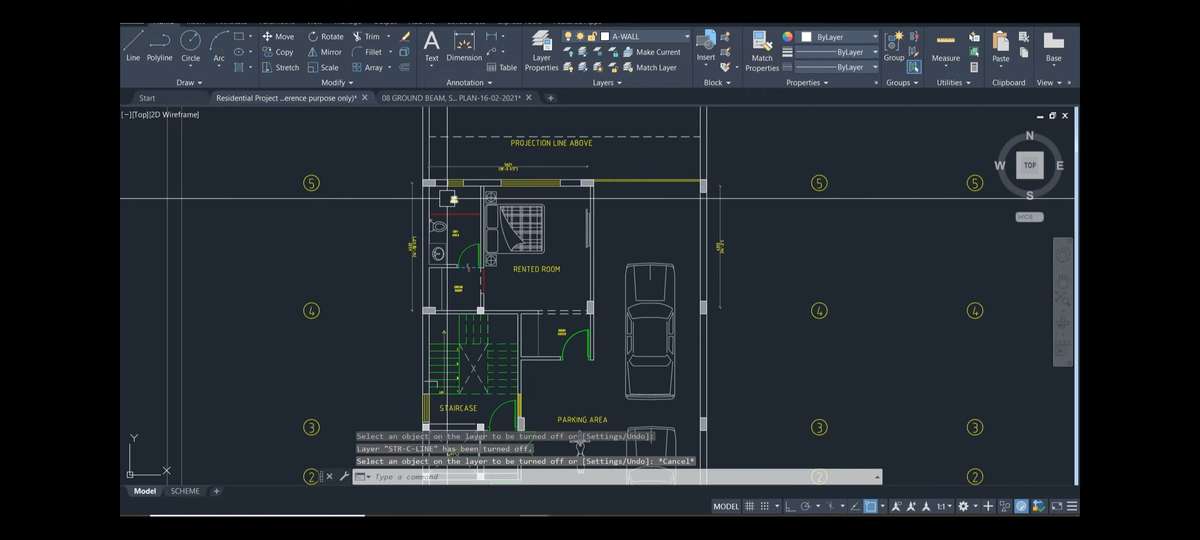Start the Array command
The height and width of the screenshot is (540, 1200).
pyautogui.click(x=367, y=68)
